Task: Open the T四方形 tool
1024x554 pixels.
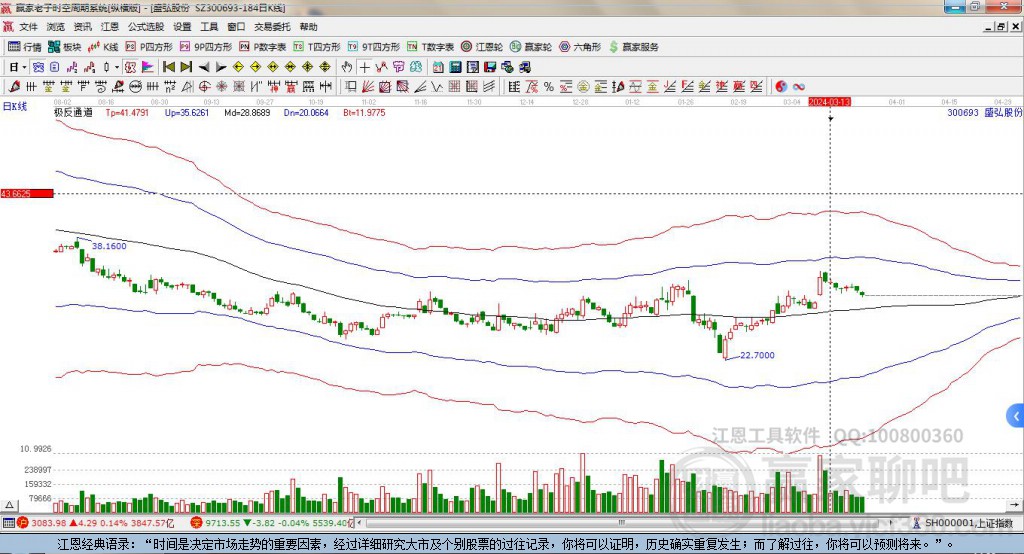Action: tap(317, 47)
